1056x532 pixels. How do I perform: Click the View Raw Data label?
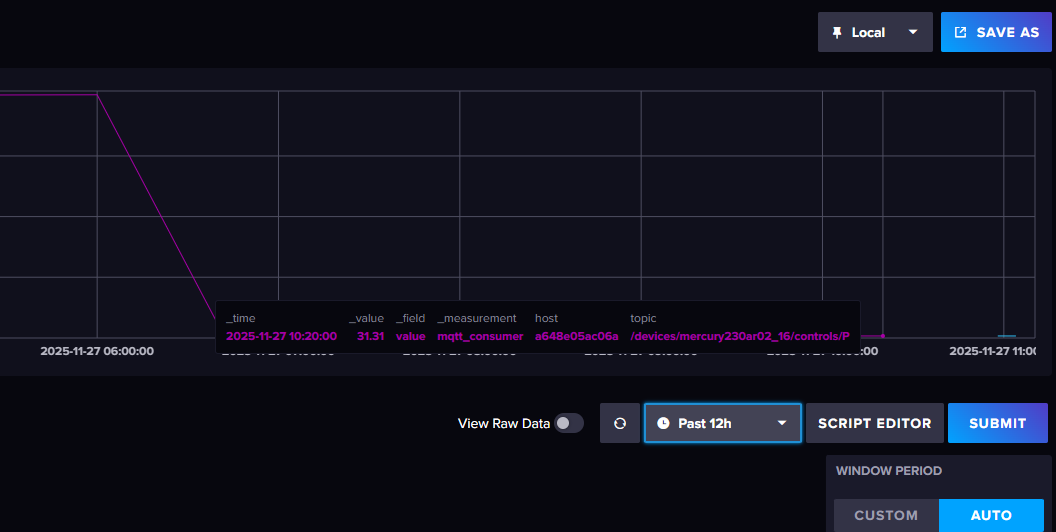click(x=503, y=423)
